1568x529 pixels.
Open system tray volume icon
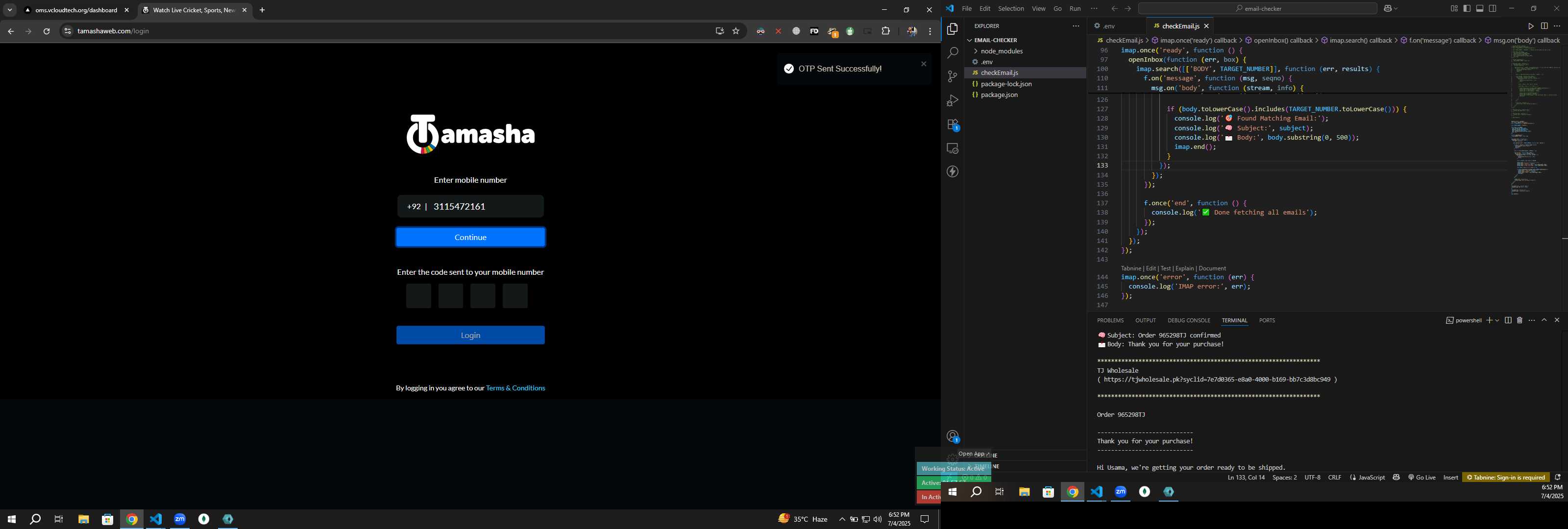[877, 519]
